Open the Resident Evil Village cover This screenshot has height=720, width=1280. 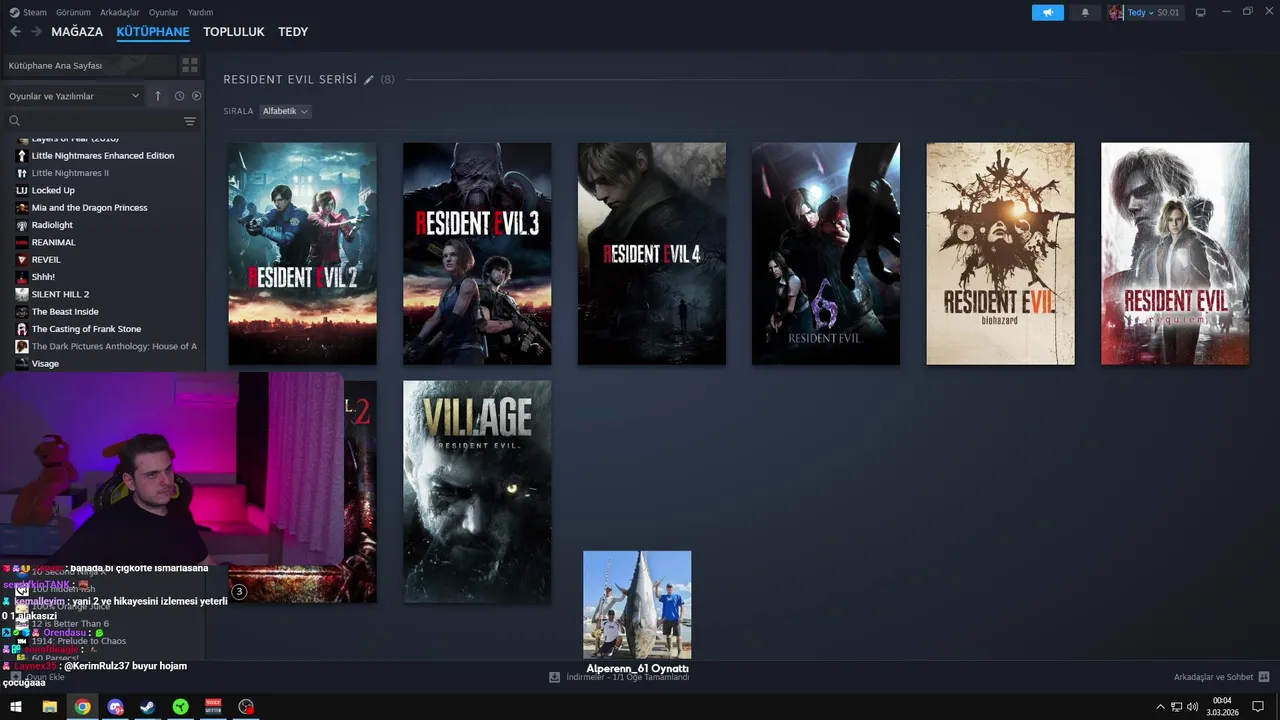coord(477,492)
